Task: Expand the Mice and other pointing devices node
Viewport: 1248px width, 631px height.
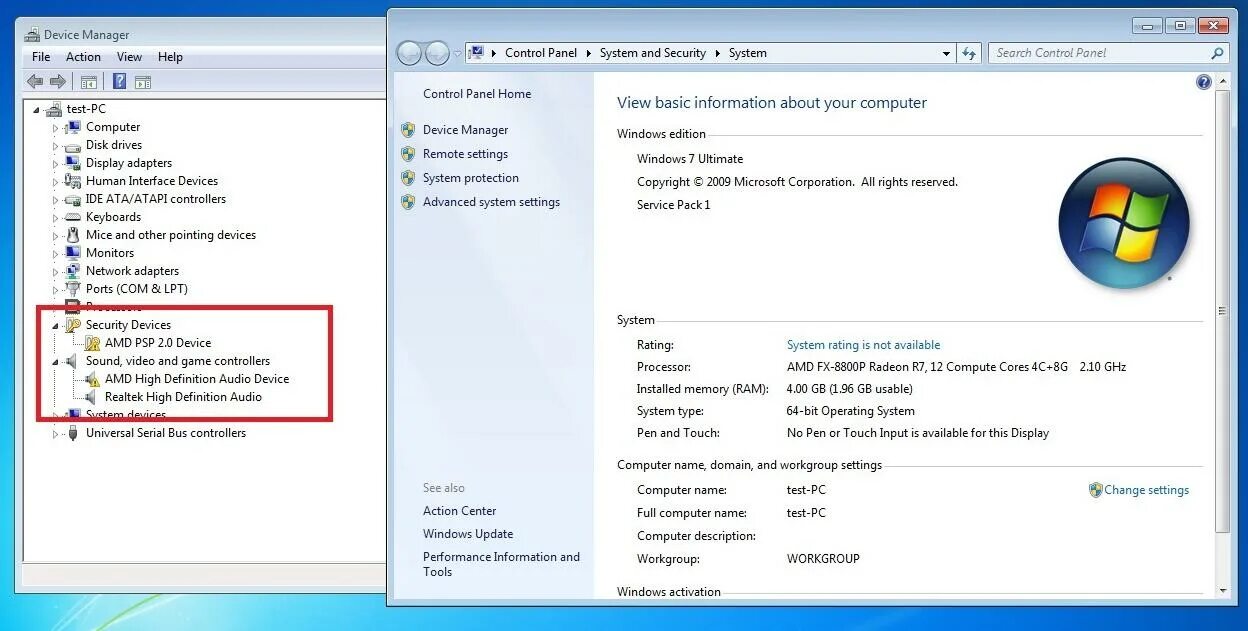Action: point(56,236)
